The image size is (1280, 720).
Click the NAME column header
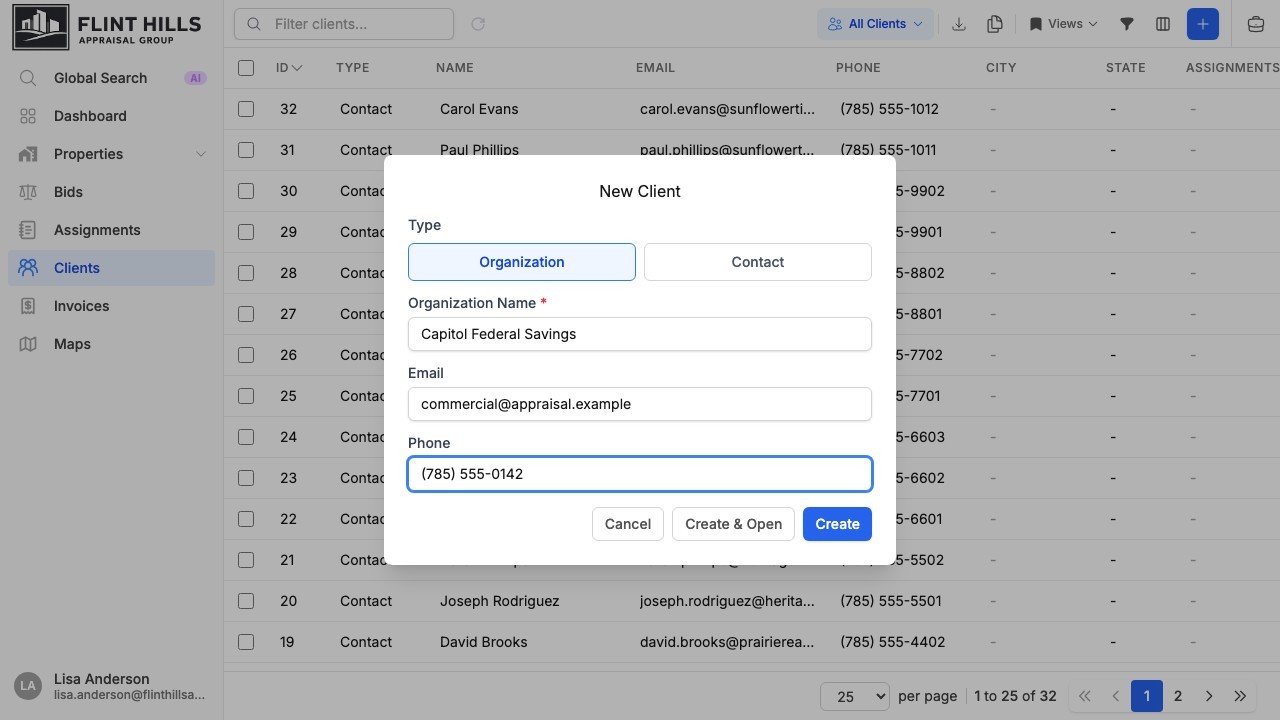(x=455, y=68)
